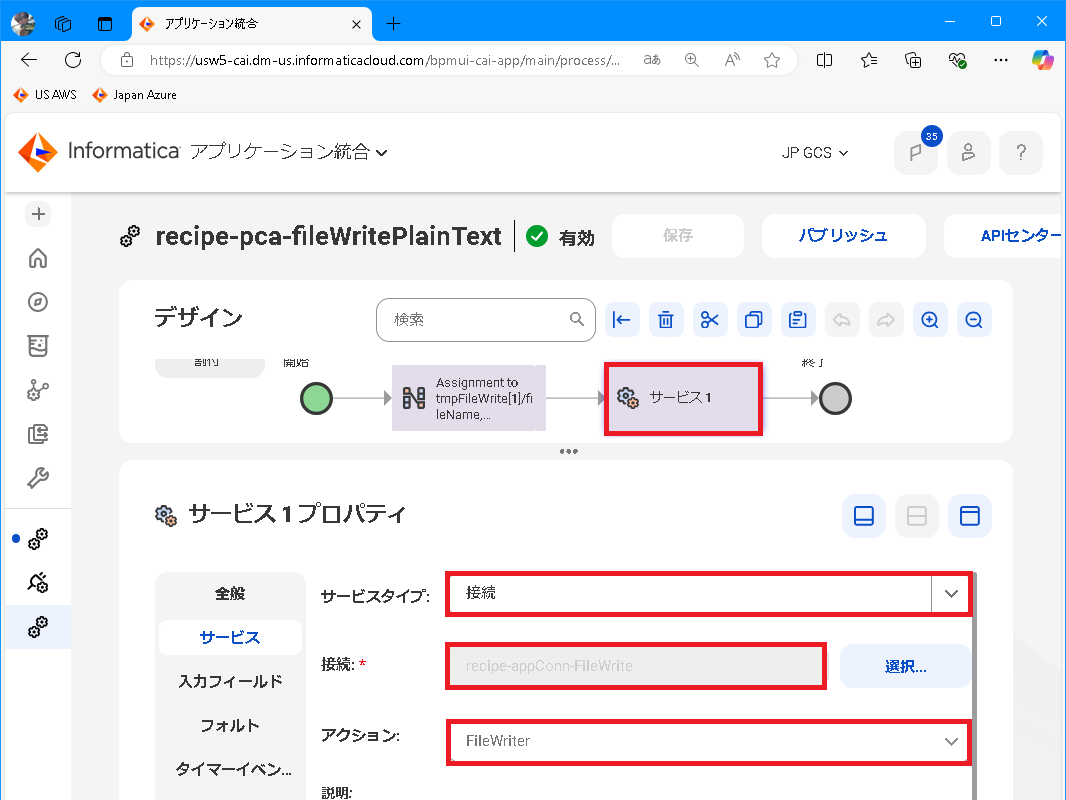The width and height of the screenshot is (1066, 800).
Task: Open the browser split screen icon
Action: point(824,60)
